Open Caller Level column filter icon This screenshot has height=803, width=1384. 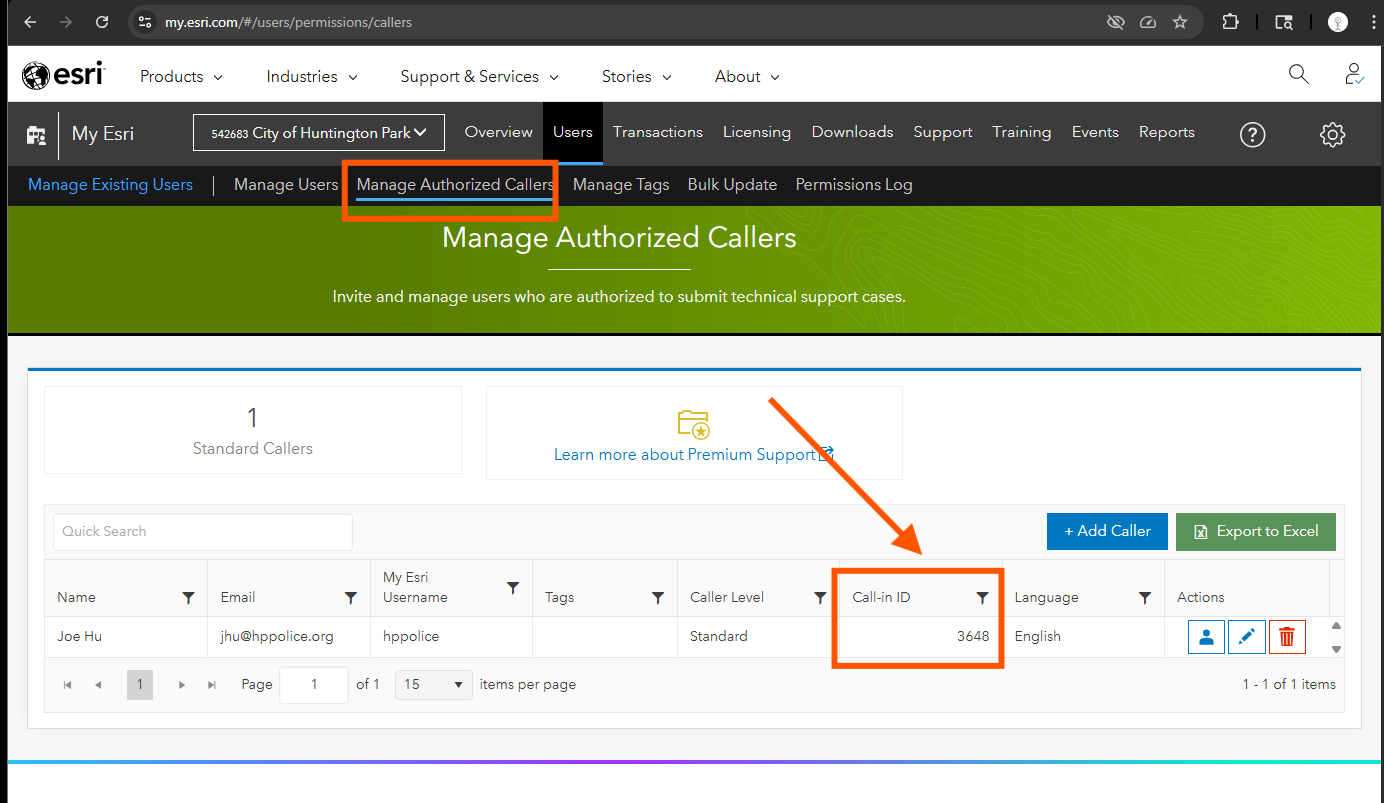coord(820,597)
